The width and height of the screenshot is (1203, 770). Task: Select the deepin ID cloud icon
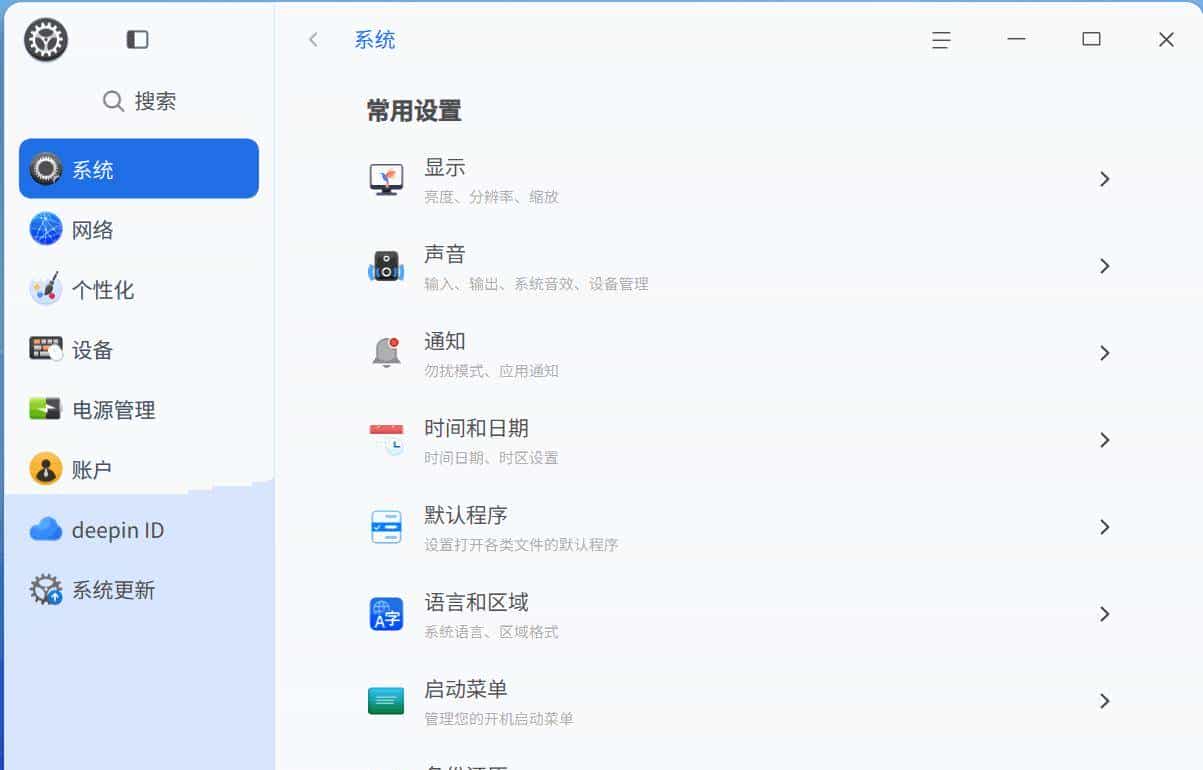pos(44,529)
